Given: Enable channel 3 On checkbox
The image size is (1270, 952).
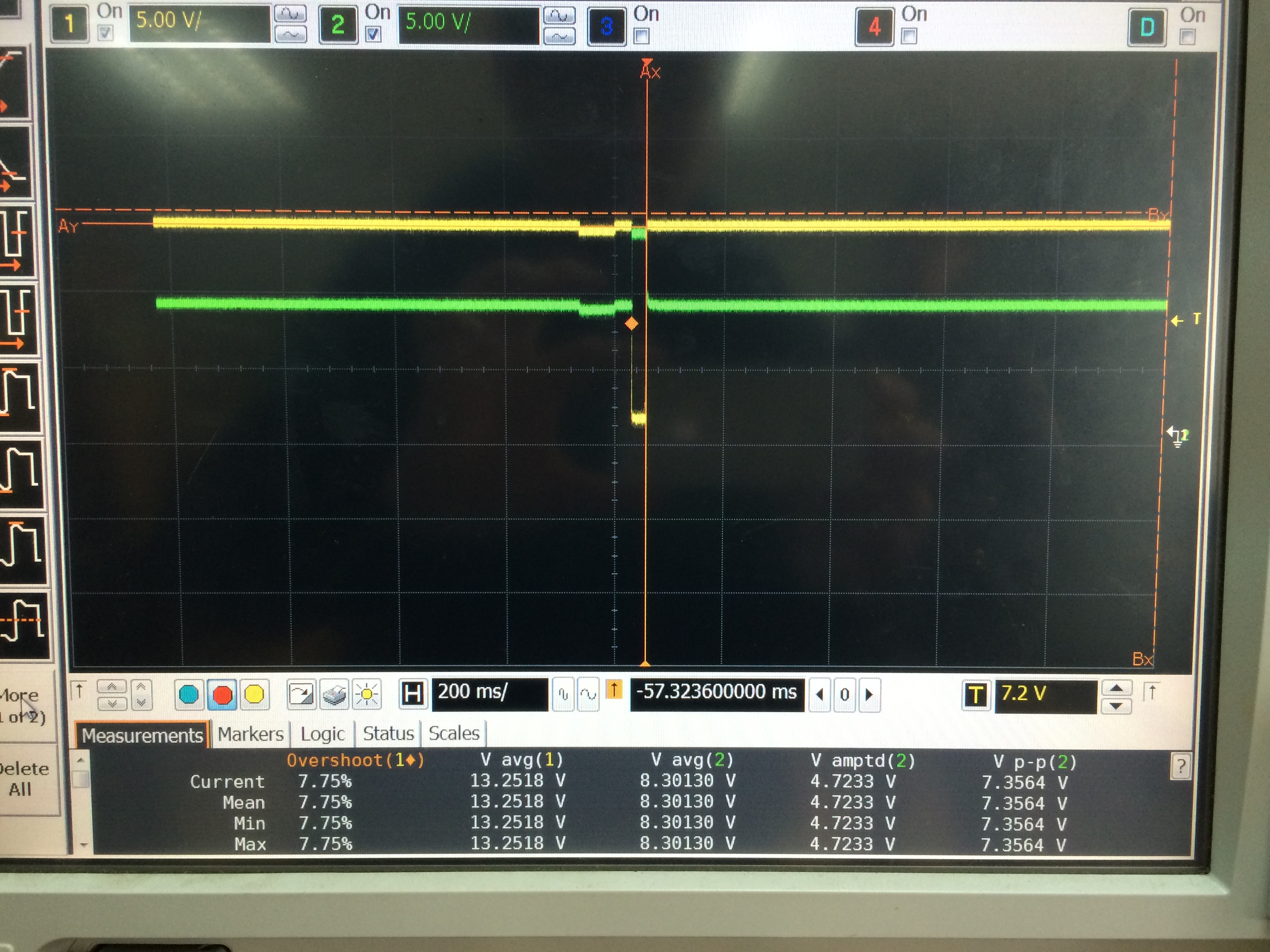Looking at the screenshot, I should click(x=641, y=37).
